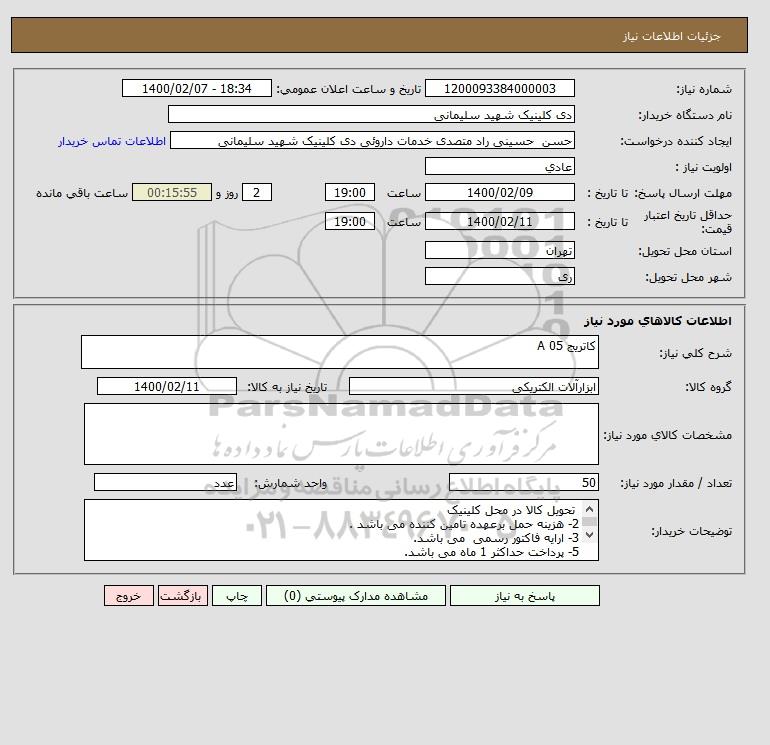Click note line ارایه فاکتور رسمی می باشد
The image size is (770, 745).
click(496, 538)
